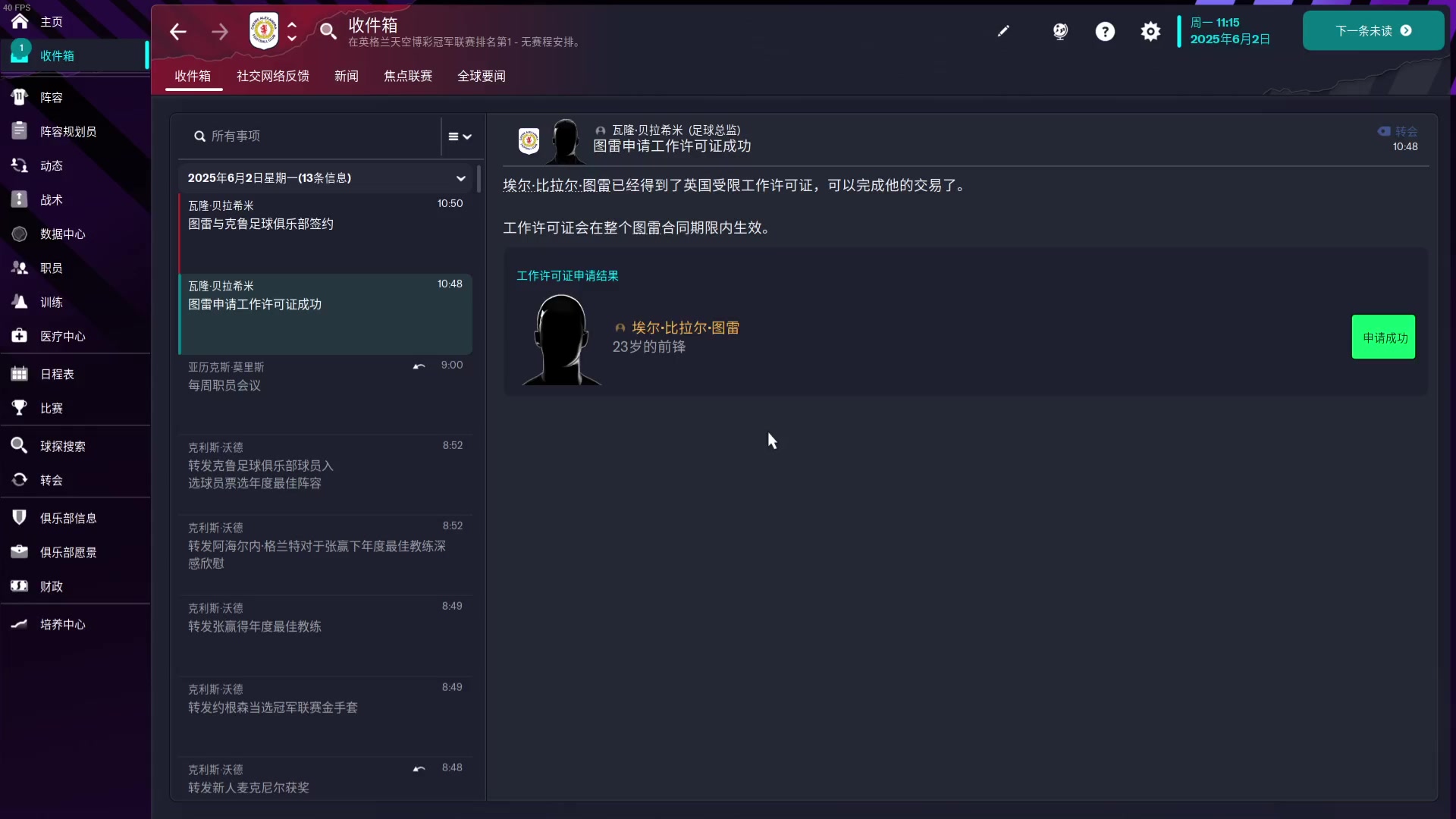
Task: Open the 收件箱 inbox sidebar icon
Action: tap(20, 54)
